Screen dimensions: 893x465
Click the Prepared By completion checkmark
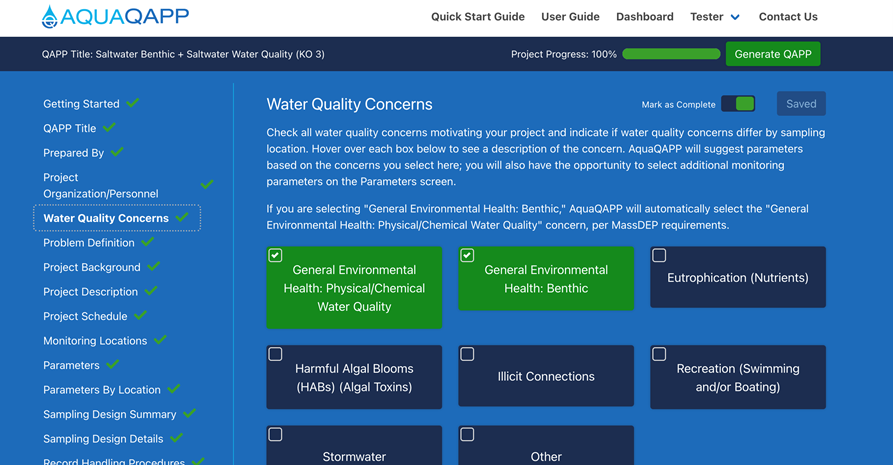coord(117,152)
